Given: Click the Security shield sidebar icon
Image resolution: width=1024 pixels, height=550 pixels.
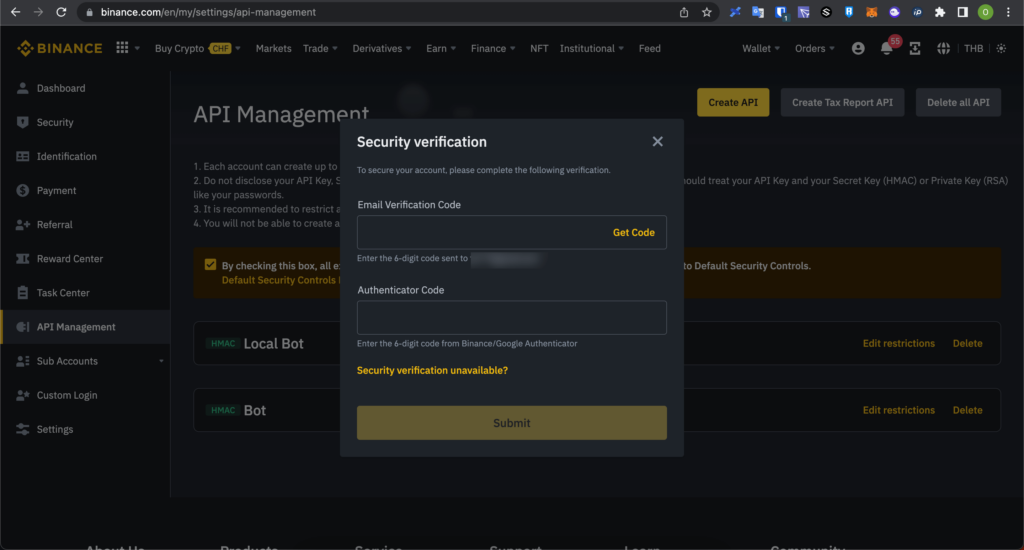Looking at the screenshot, I should tap(23, 122).
